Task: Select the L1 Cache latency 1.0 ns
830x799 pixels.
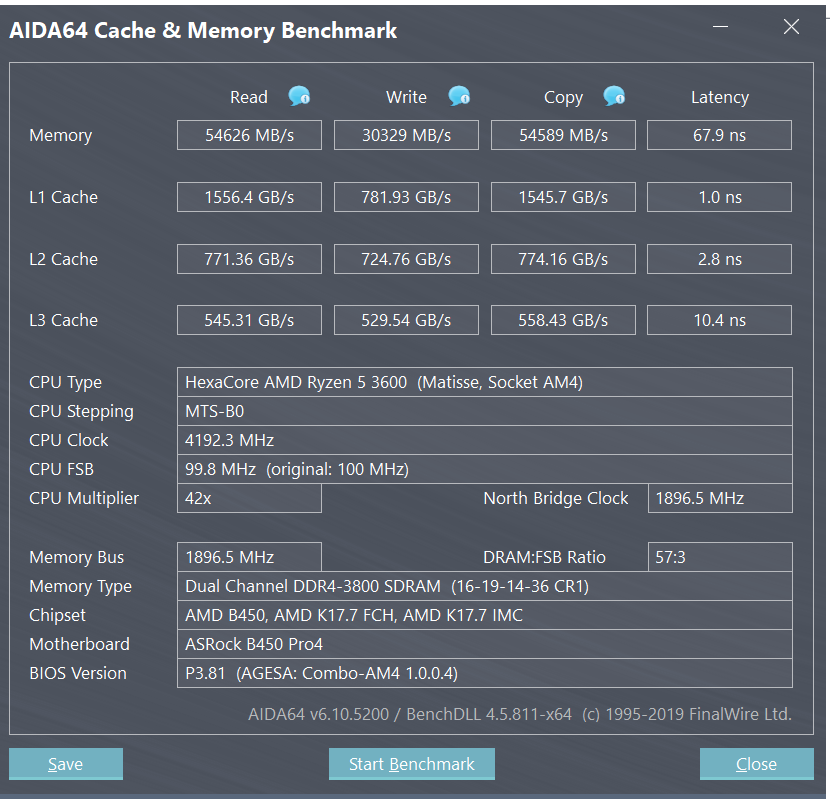Action: (x=719, y=197)
